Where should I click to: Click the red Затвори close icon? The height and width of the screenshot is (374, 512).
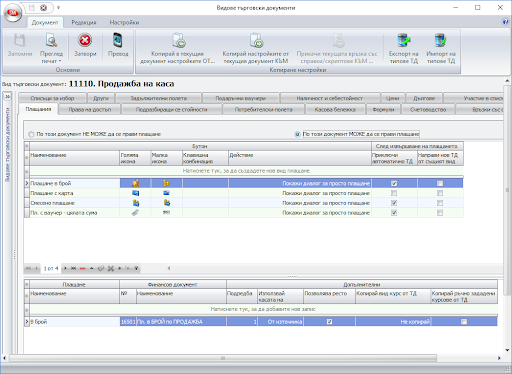85,40
